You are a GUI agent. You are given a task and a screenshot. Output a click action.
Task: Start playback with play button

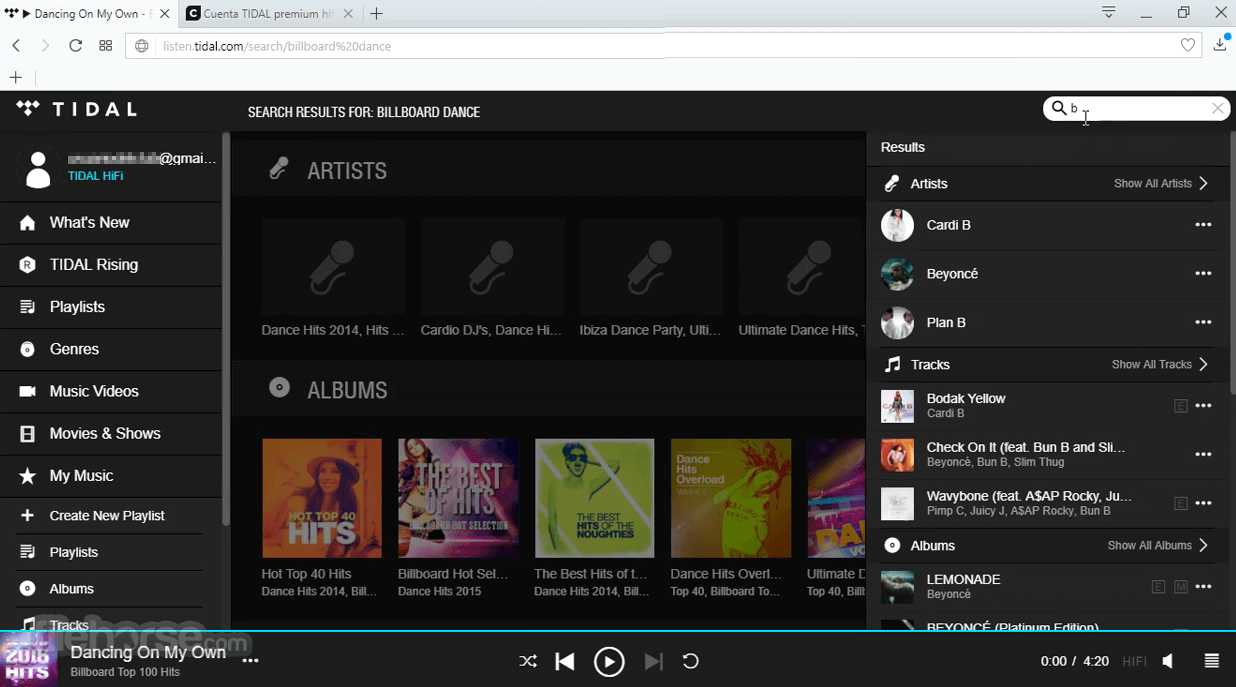[609, 661]
